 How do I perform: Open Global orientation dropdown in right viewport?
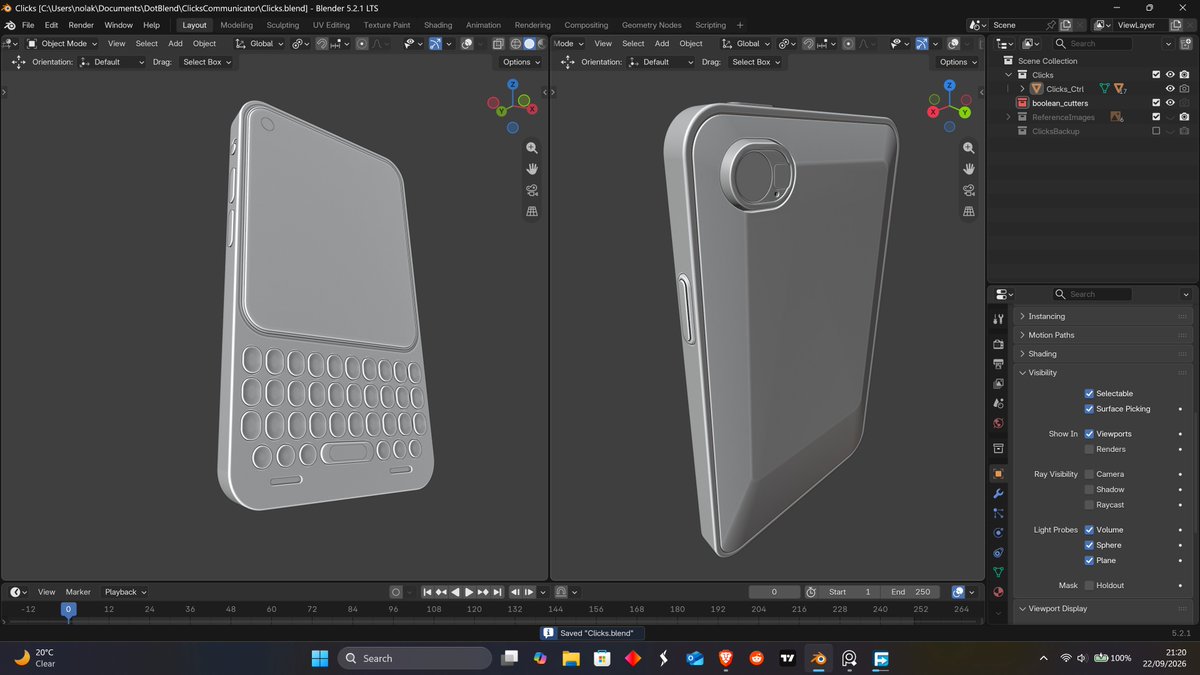[x=748, y=44]
